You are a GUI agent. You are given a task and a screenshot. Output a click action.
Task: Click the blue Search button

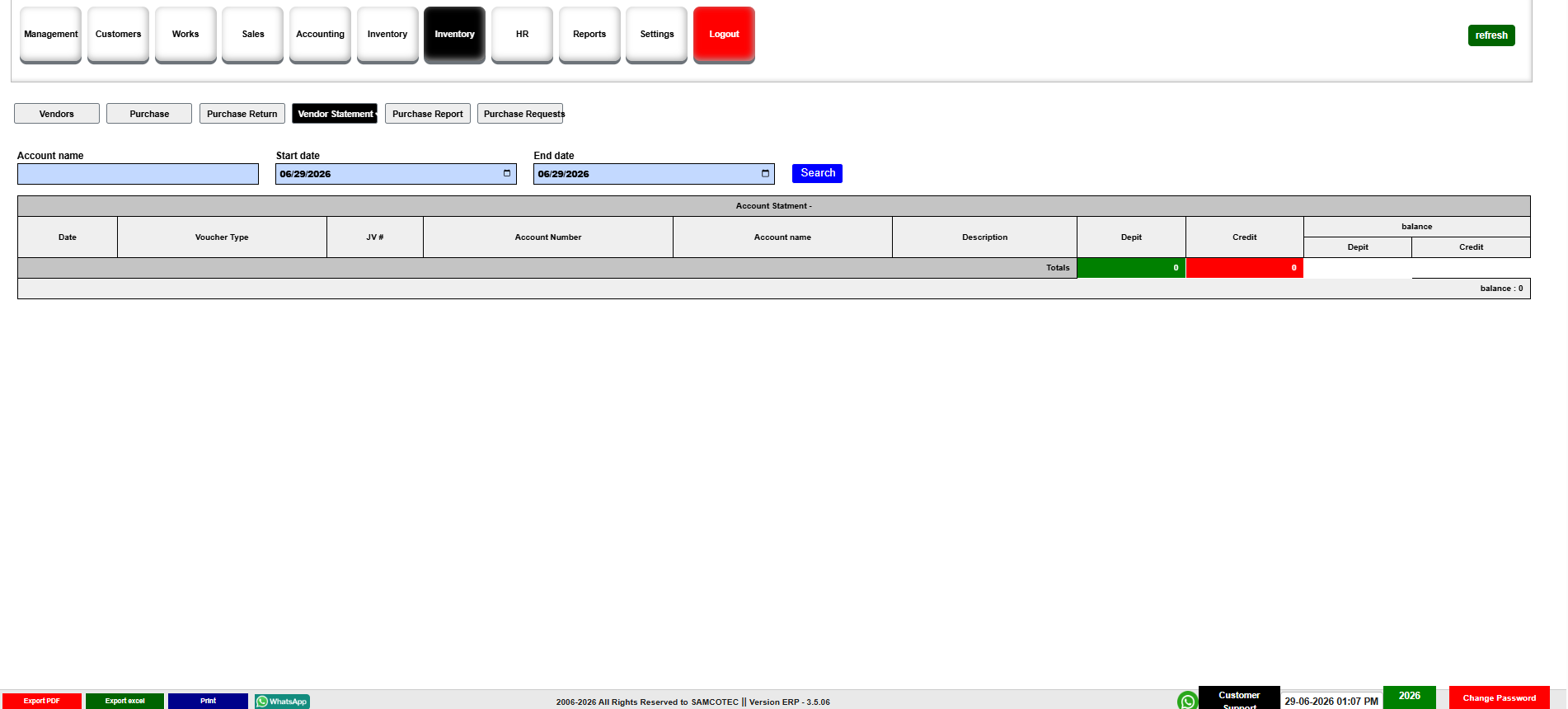coord(817,173)
